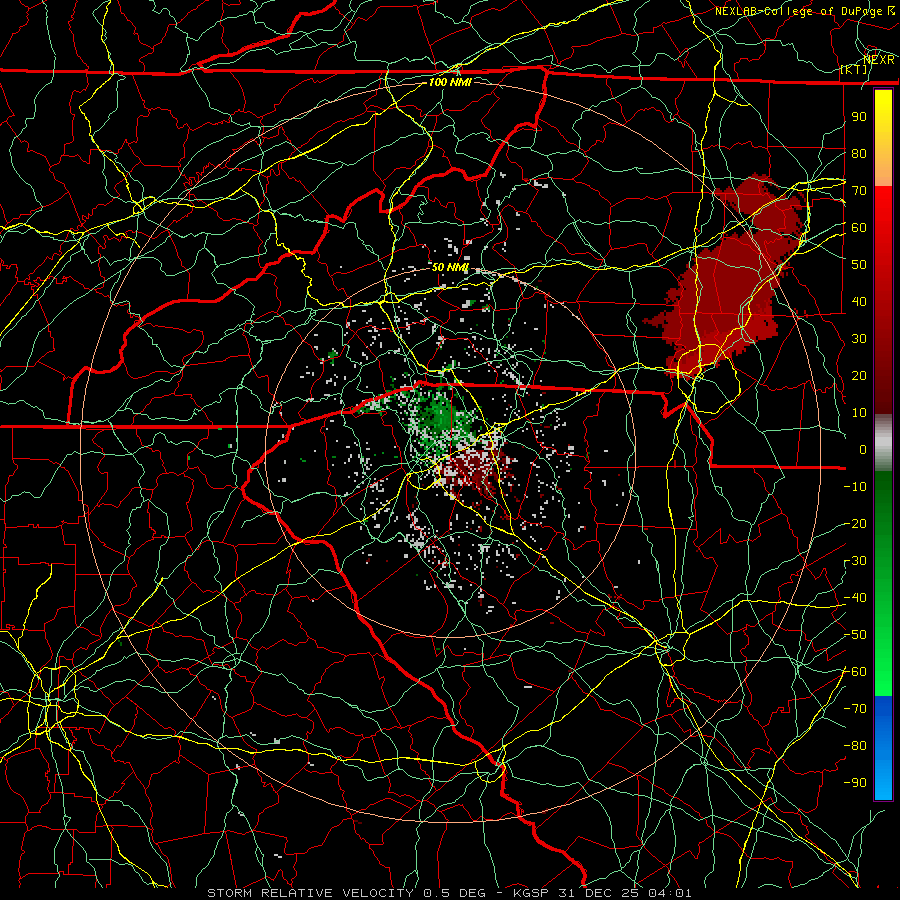Click the -90 value on the velocity scale

[855, 783]
